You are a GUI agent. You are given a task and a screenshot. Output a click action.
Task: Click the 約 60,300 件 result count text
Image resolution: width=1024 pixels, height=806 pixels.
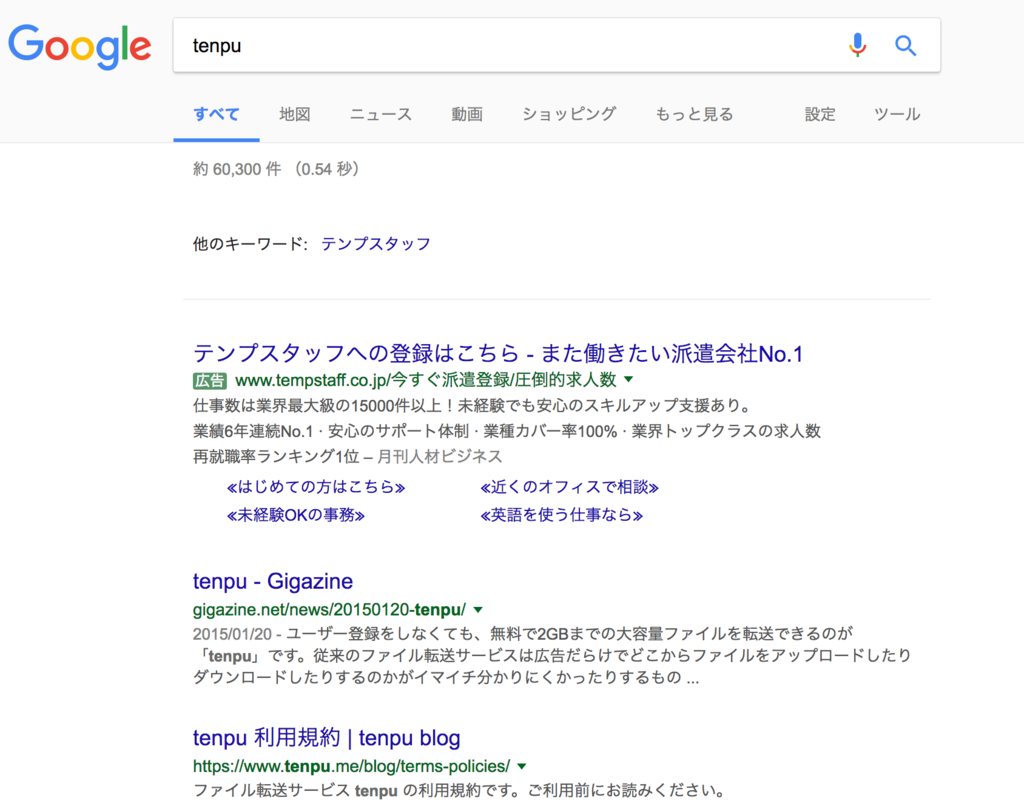[x=237, y=169]
